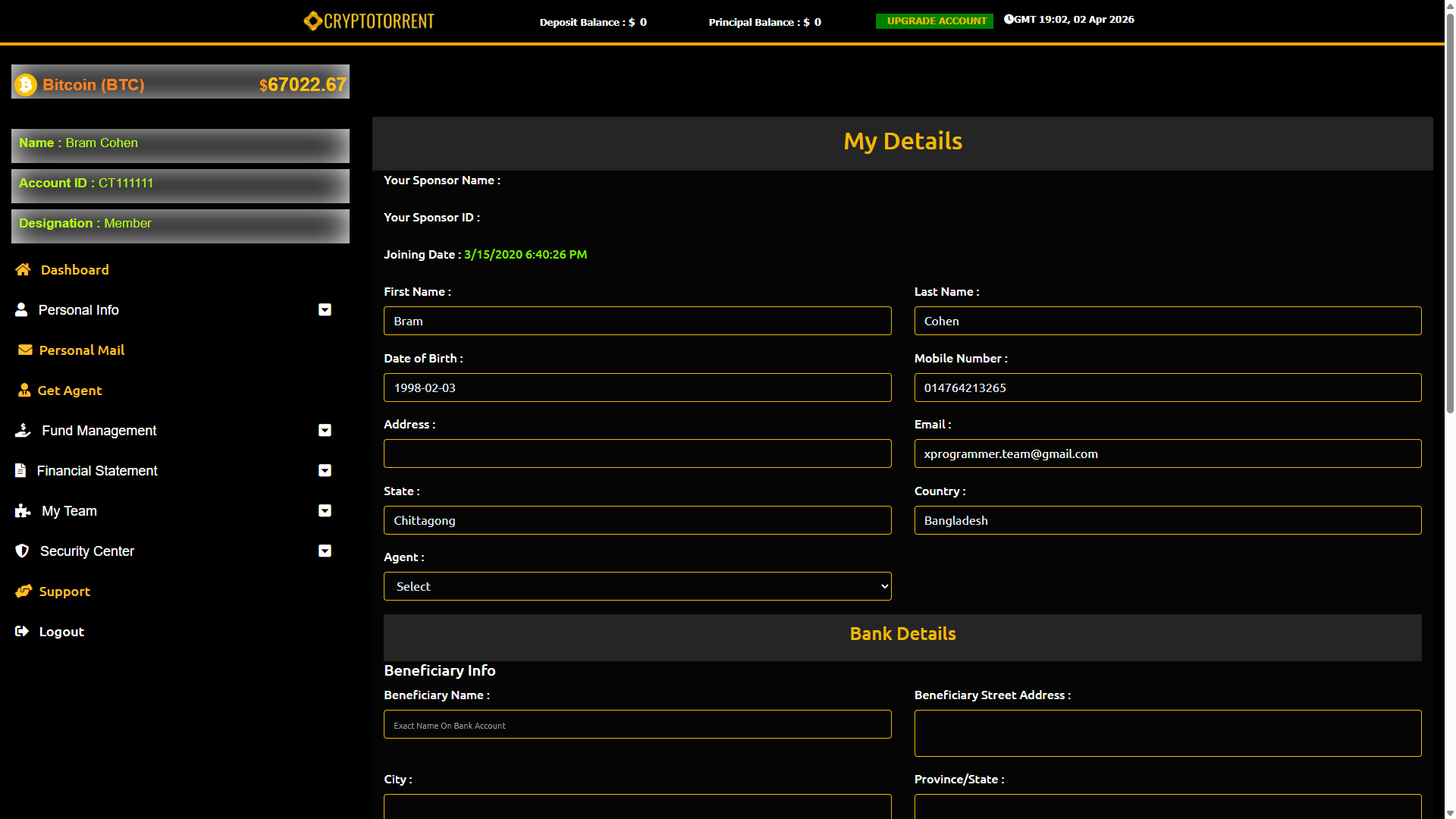Click the CryptoTorrent logo
1456x819 pixels.
(x=369, y=21)
